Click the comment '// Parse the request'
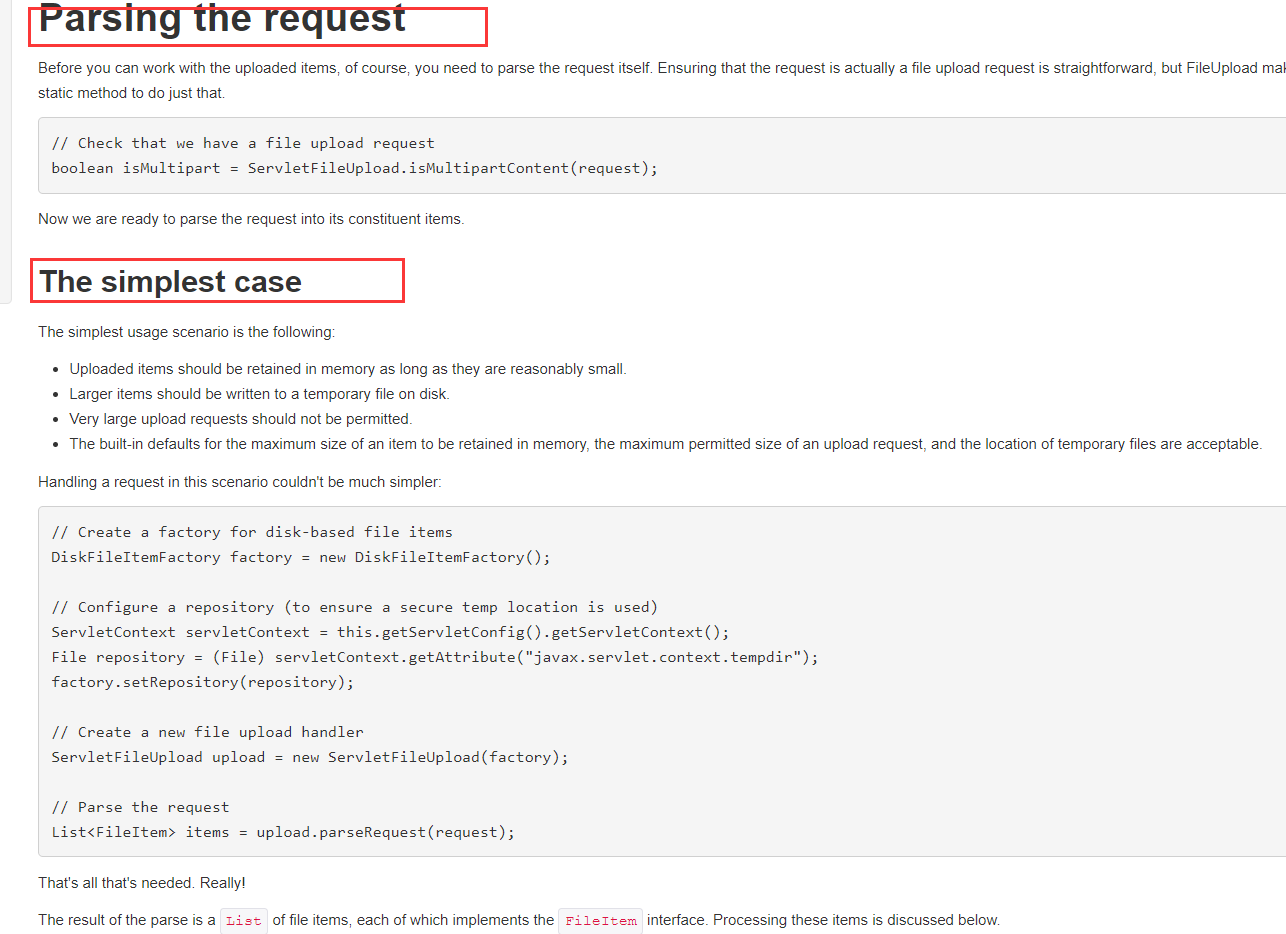This screenshot has width=1286, height=934. [x=140, y=807]
